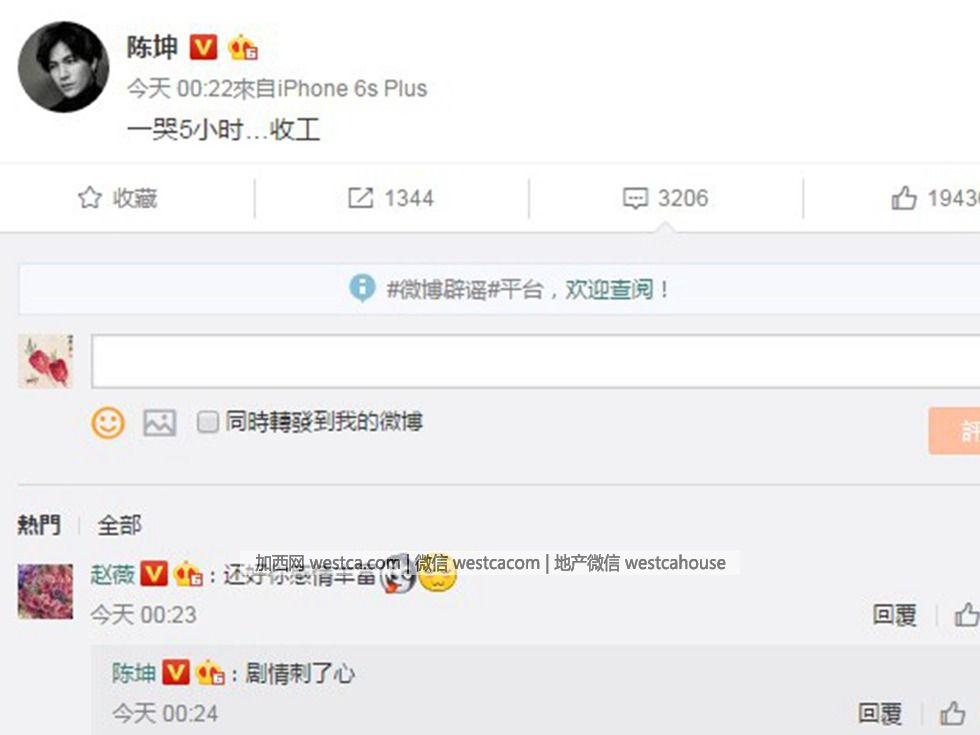Check 同時轉發到我的微博 checkbox

click(208, 422)
